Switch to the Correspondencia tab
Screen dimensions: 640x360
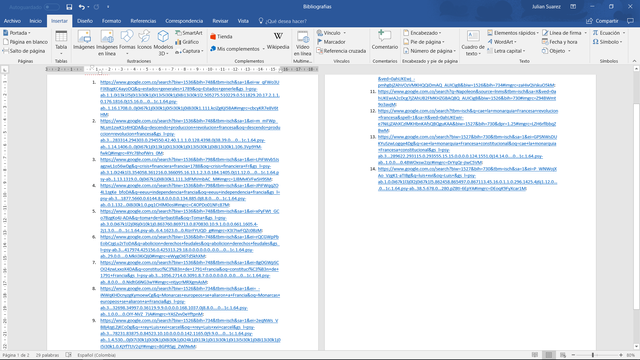click(x=184, y=21)
